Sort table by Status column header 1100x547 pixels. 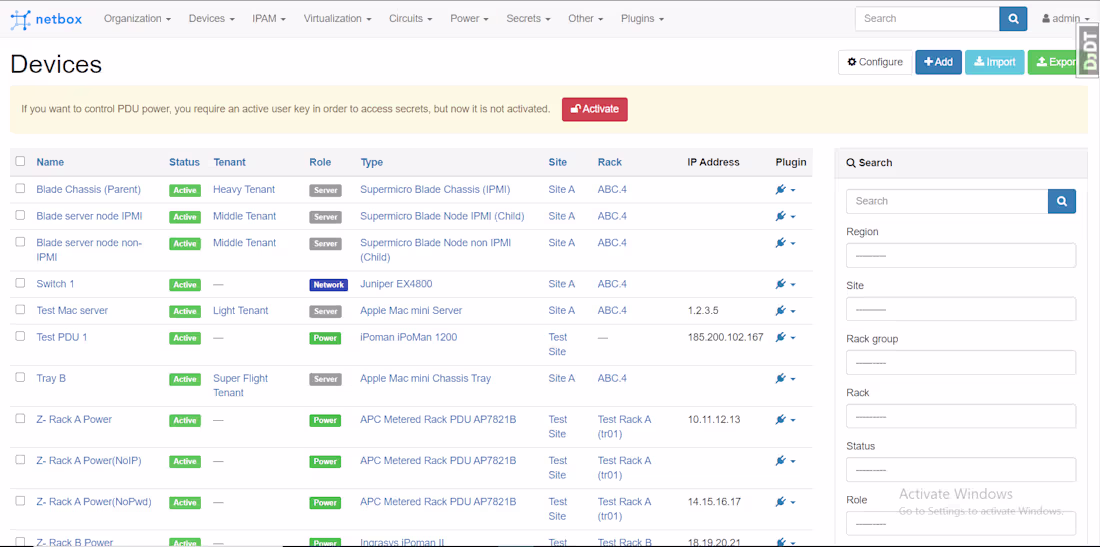point(185,162)
